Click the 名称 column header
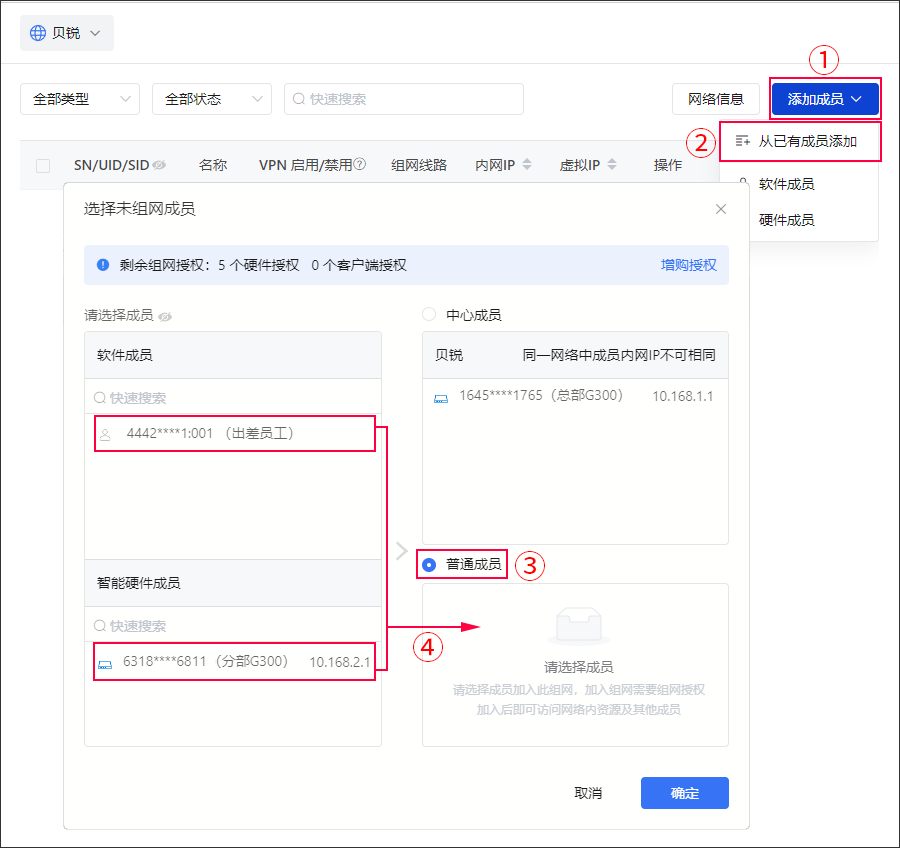900x848 pixels. pyautogui.click(x=213, y=165)
